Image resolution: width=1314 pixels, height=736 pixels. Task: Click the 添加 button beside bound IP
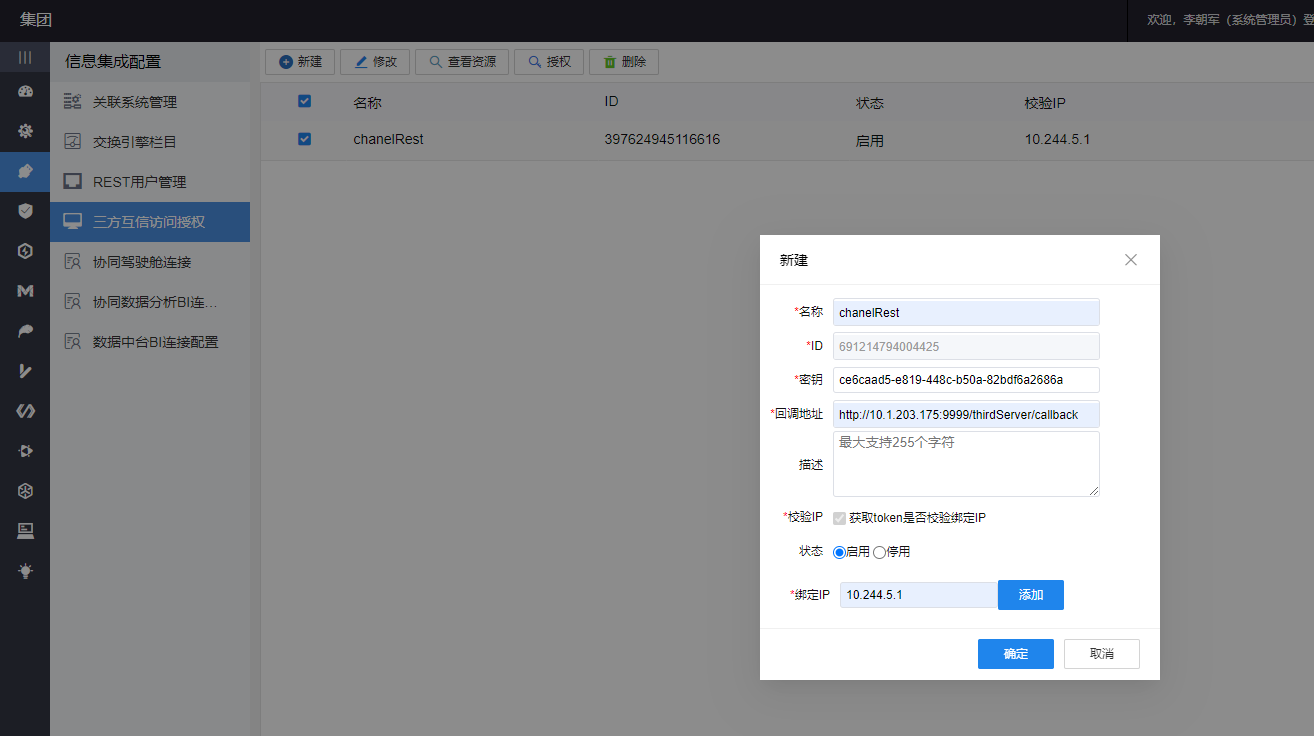(1030, 595)
